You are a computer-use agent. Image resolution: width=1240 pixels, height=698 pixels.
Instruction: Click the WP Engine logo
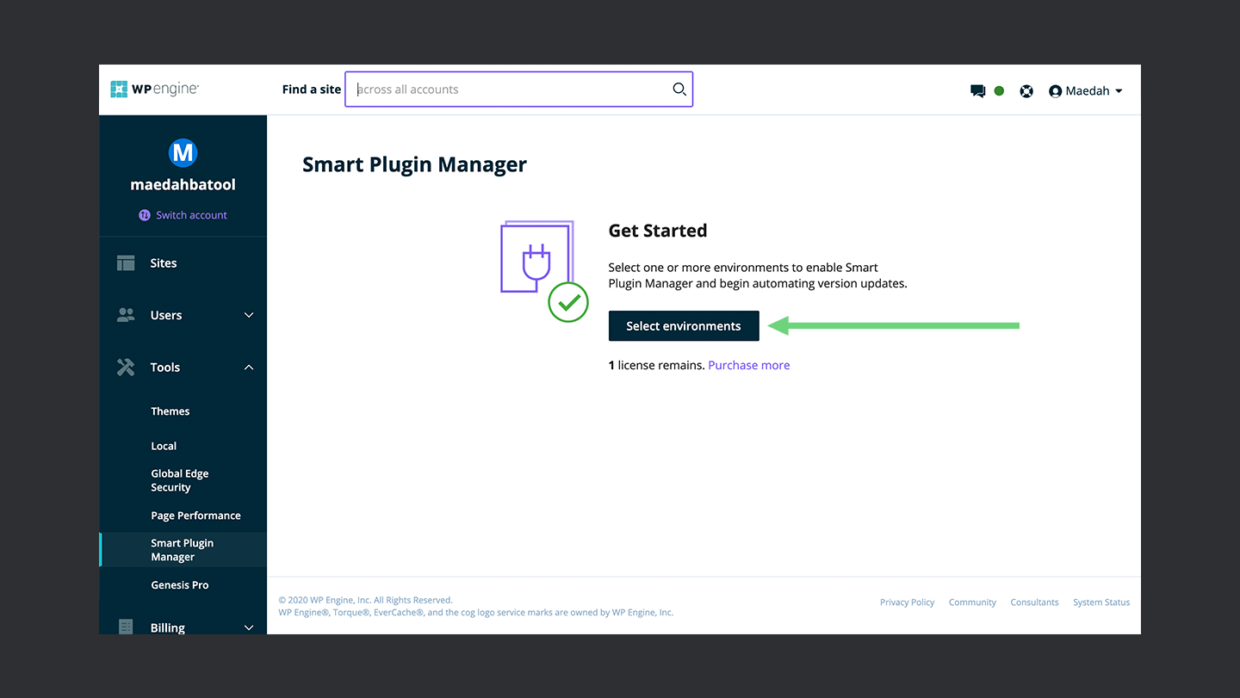point(154,89)
